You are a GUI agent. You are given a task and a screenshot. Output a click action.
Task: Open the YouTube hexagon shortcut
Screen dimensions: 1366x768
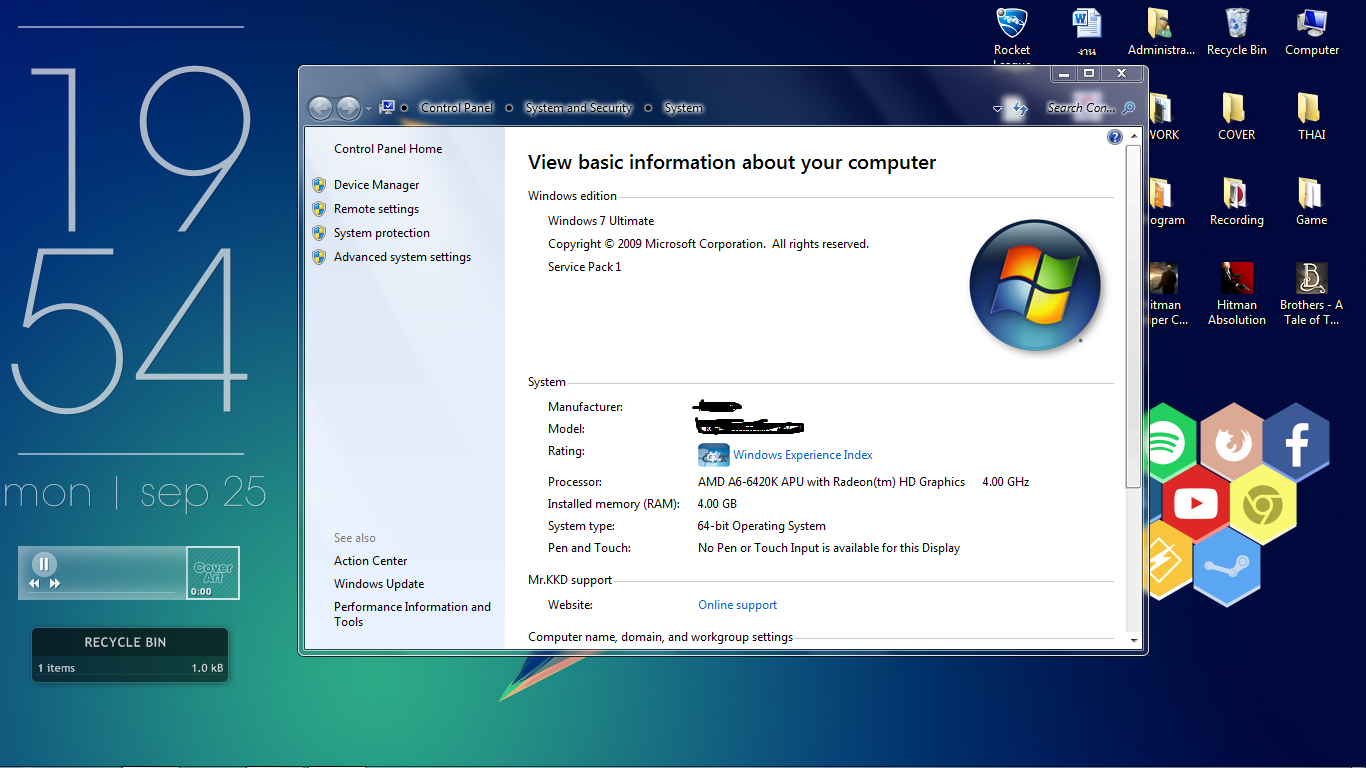click(x=1196, y=503)
